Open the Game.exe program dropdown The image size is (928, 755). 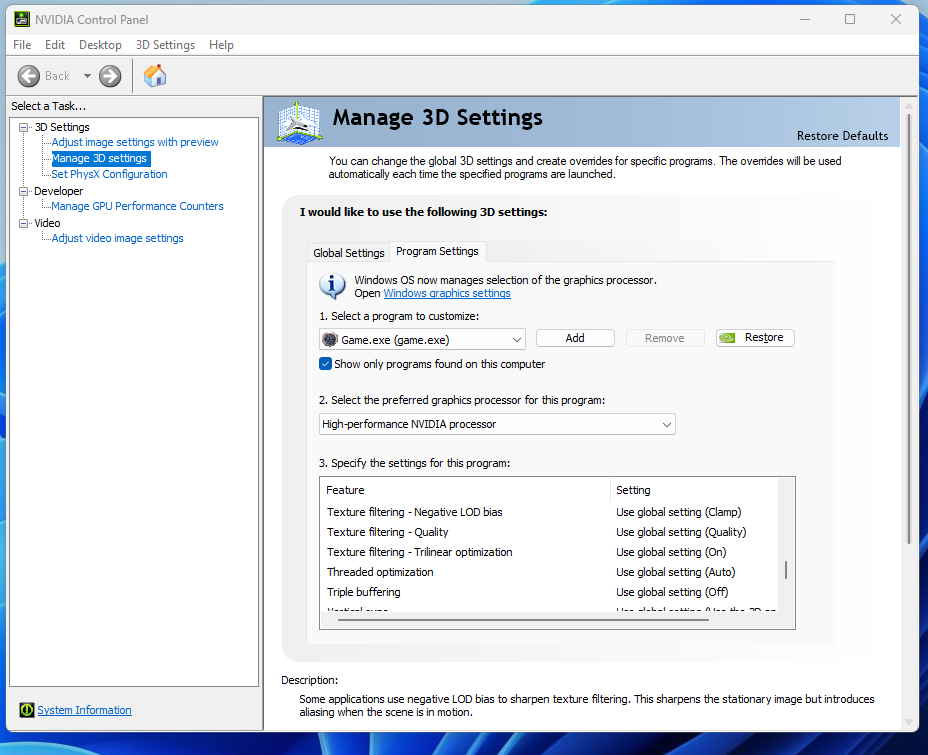[x=423, y=340]
